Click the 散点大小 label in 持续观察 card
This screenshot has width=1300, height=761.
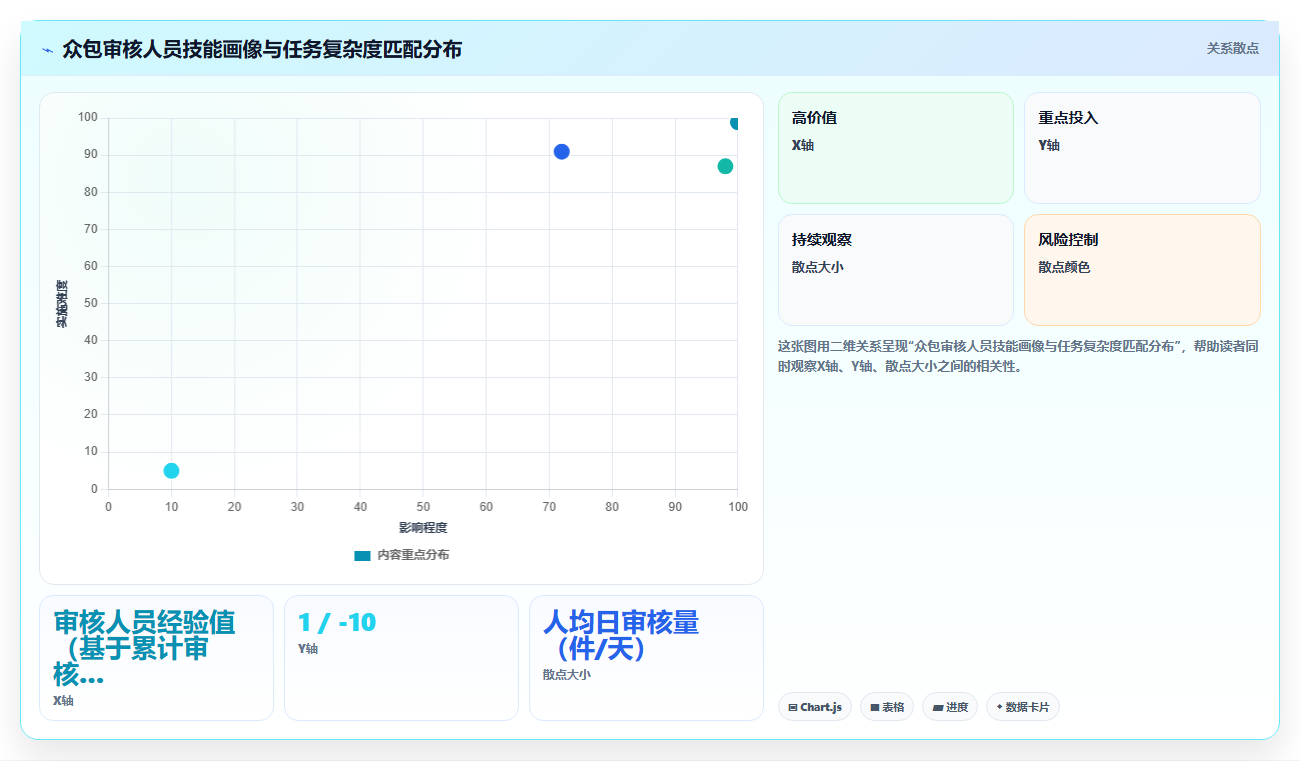tap(818, 267)
